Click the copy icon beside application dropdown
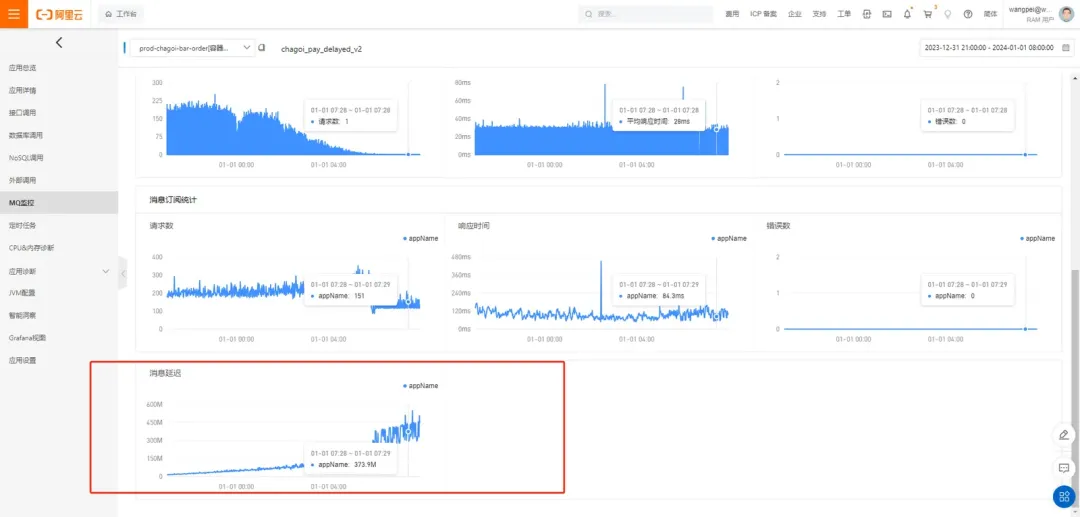This screenshot has height=517, width=1080. coord(262,48)
